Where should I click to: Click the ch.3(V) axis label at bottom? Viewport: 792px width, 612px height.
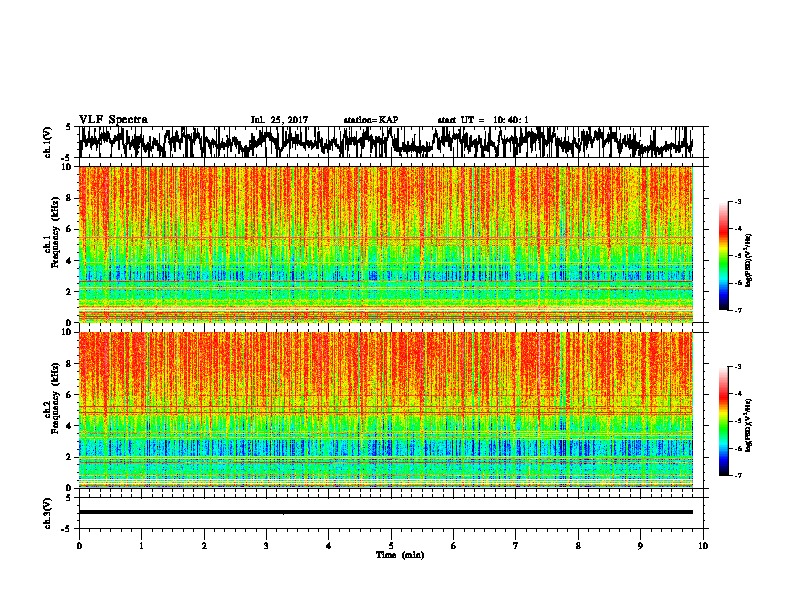coord(48,513)
